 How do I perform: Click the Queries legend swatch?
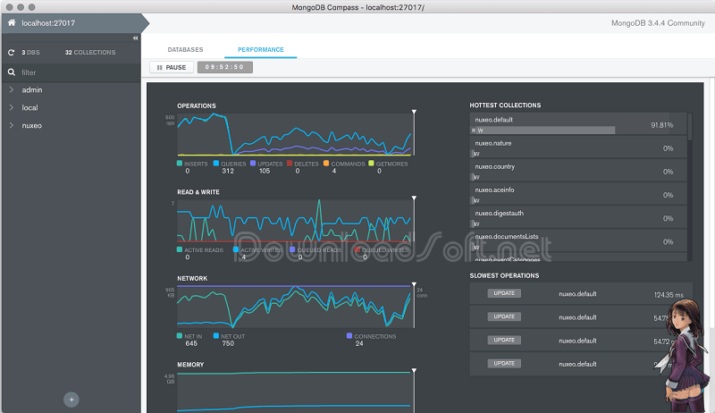(216, 163)
